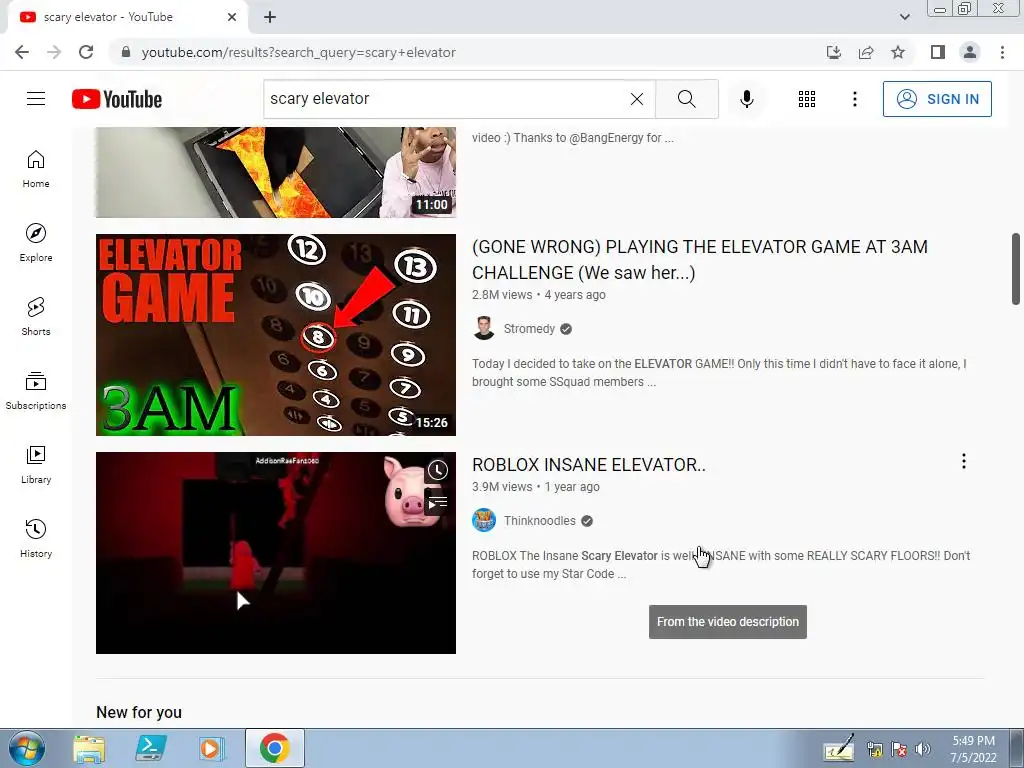Open Explore in the sidebar
The image size is (1024, 768).
coord(36,243)
